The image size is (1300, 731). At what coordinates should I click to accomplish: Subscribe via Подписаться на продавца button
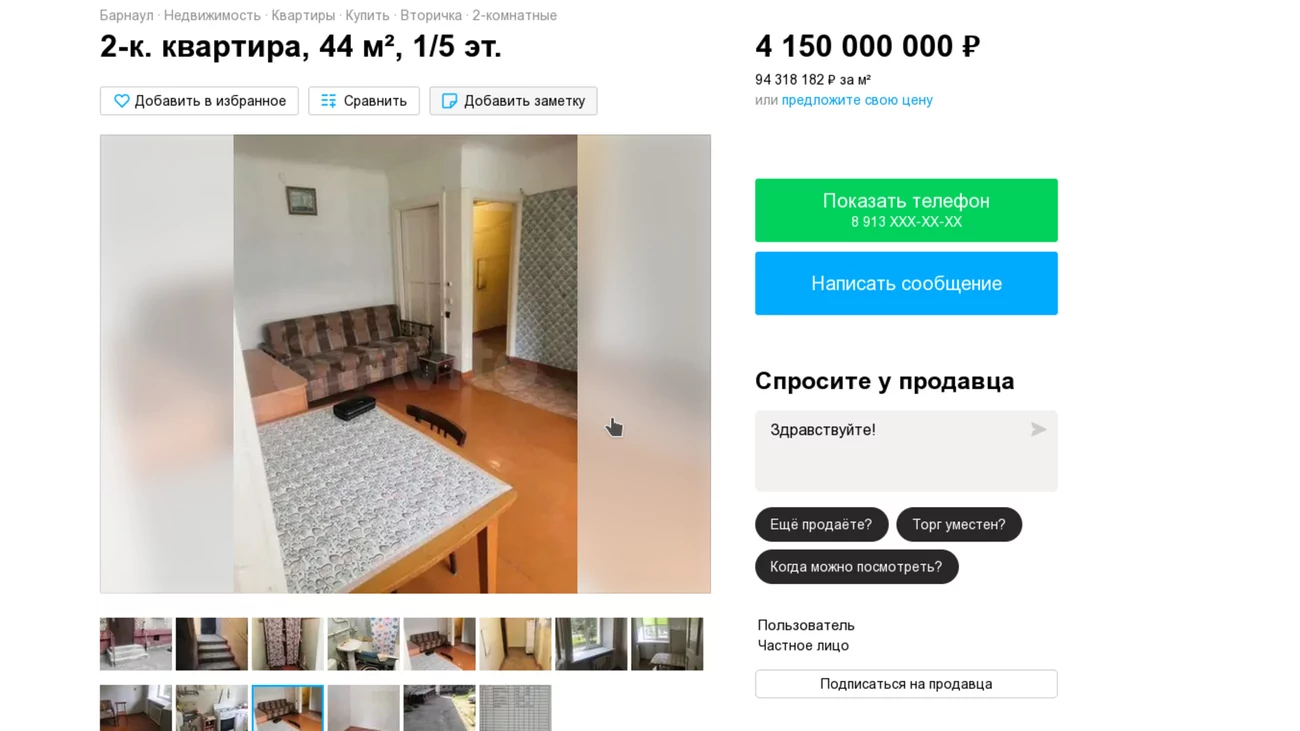point(906,684)
